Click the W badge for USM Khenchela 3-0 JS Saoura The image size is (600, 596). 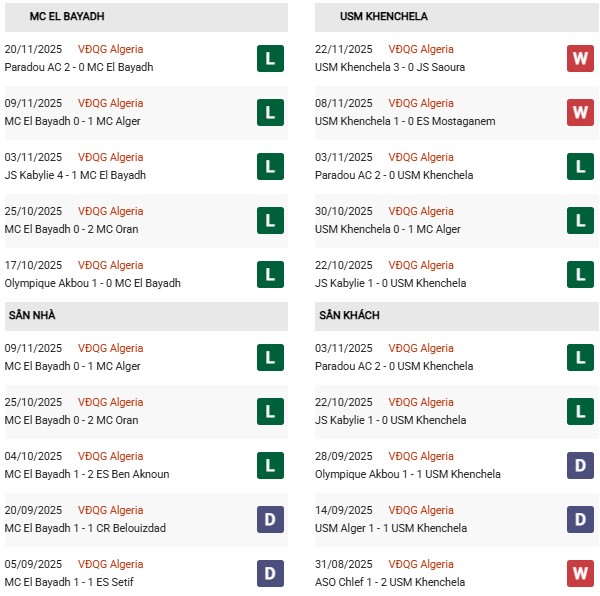pos(580,59)
